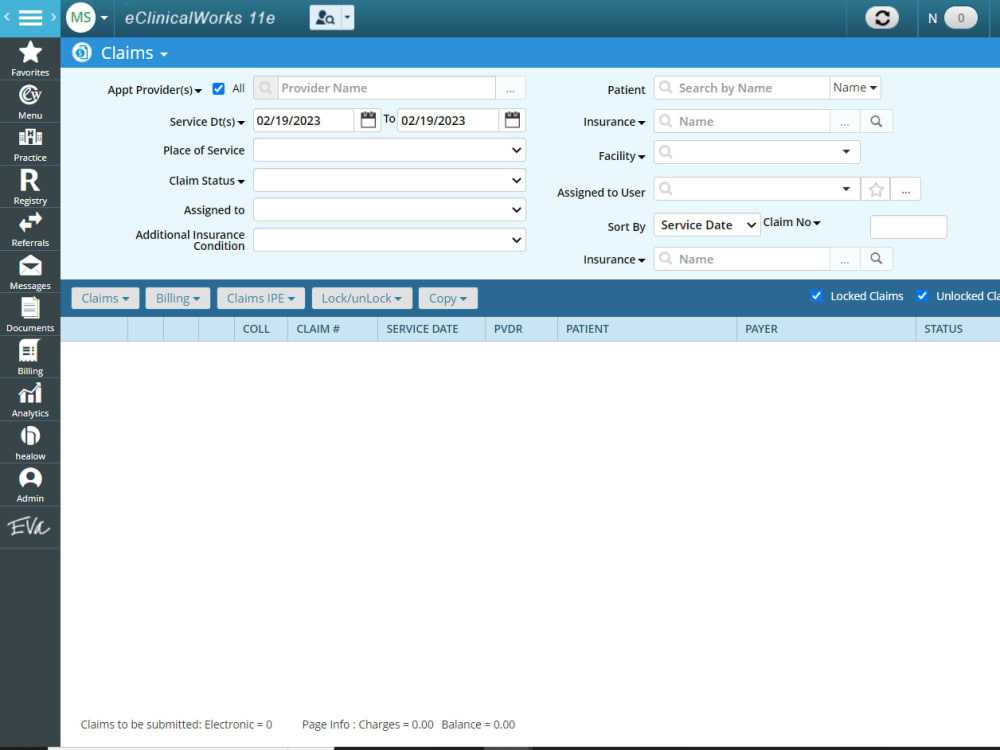1000x750 pixels.
Task: Open Service Dt to-date calendar
Action: (x=512, y=120)
